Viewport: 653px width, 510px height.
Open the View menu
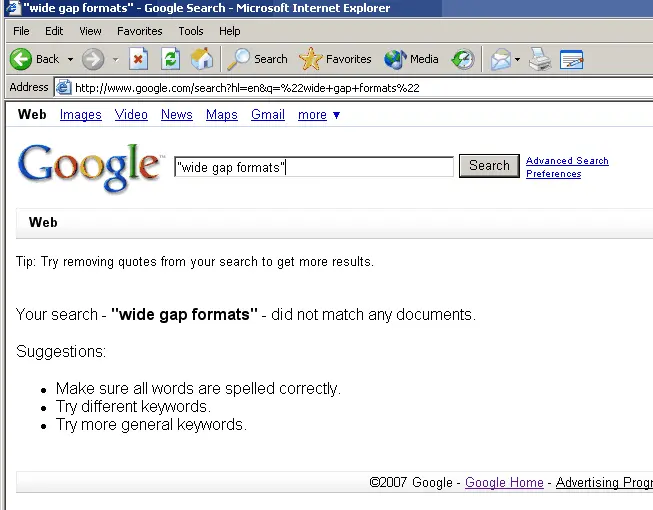tap(90, 31)
